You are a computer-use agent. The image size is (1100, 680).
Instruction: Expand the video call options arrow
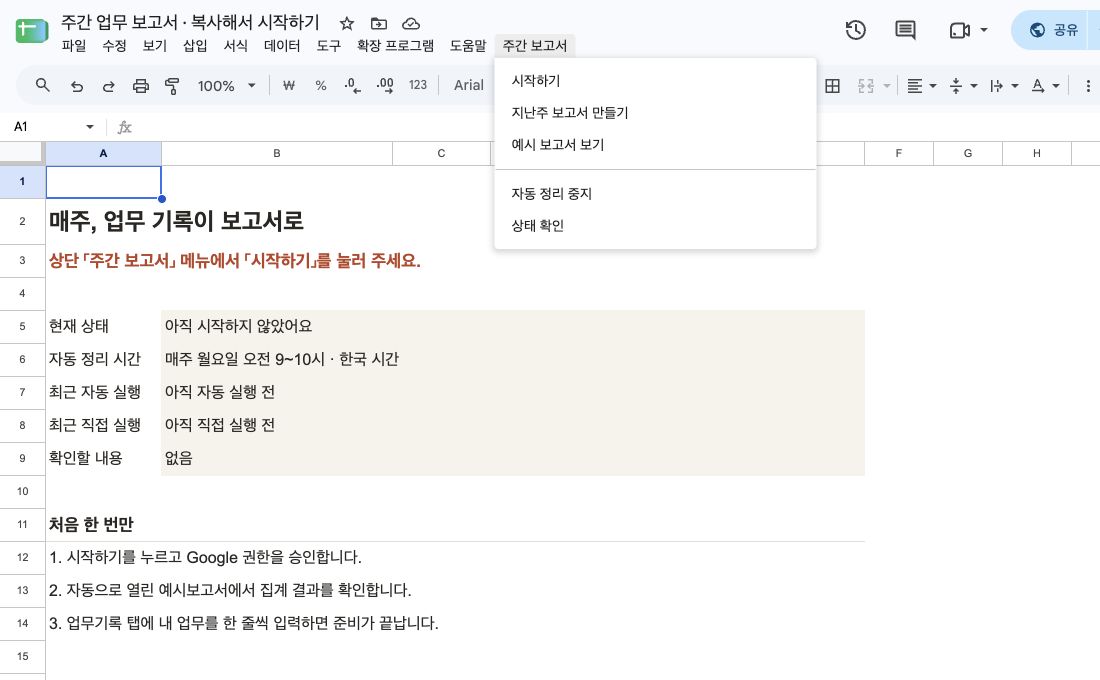[984, 30]
